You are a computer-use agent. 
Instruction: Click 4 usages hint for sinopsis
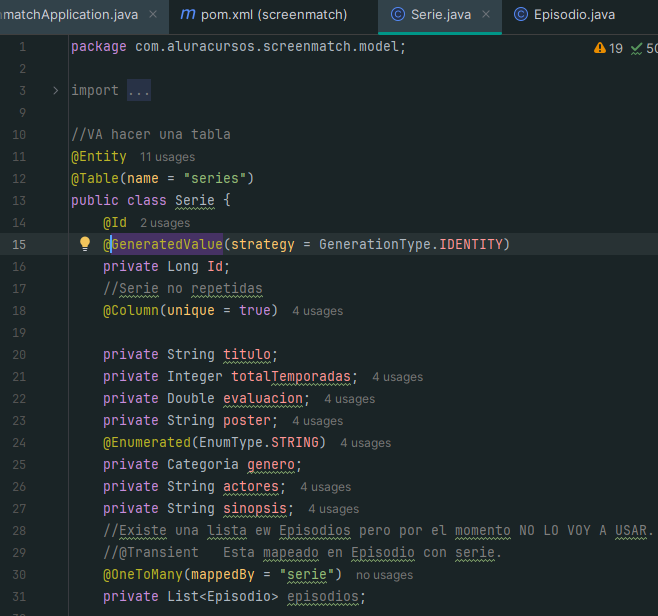(x=334, y=509)
